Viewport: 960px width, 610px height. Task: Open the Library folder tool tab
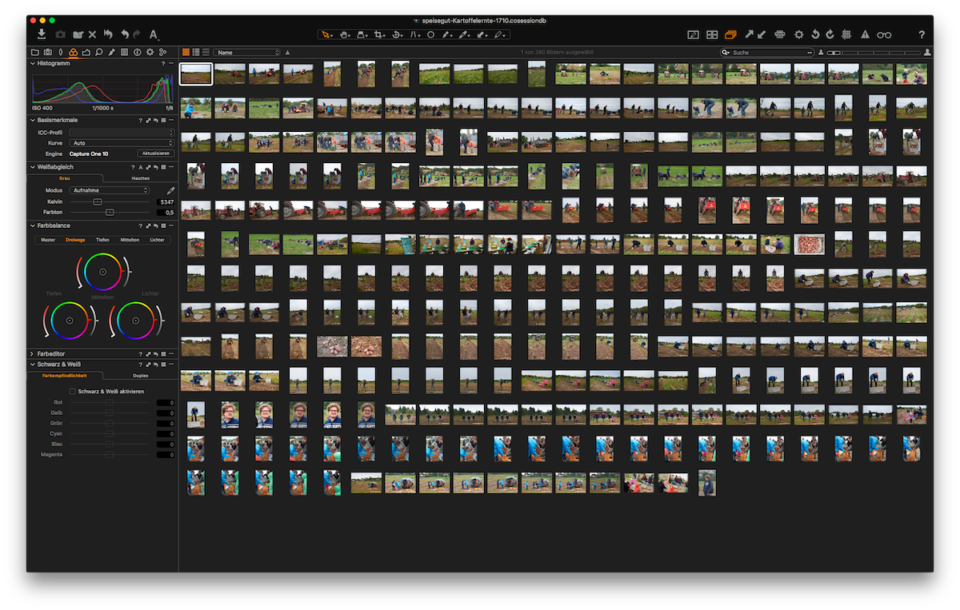tap(35, 53)
